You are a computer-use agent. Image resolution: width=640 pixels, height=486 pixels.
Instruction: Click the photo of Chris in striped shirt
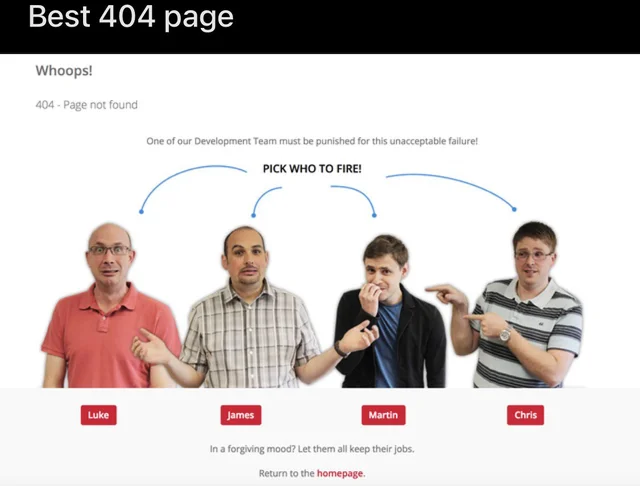pos(527,304)
